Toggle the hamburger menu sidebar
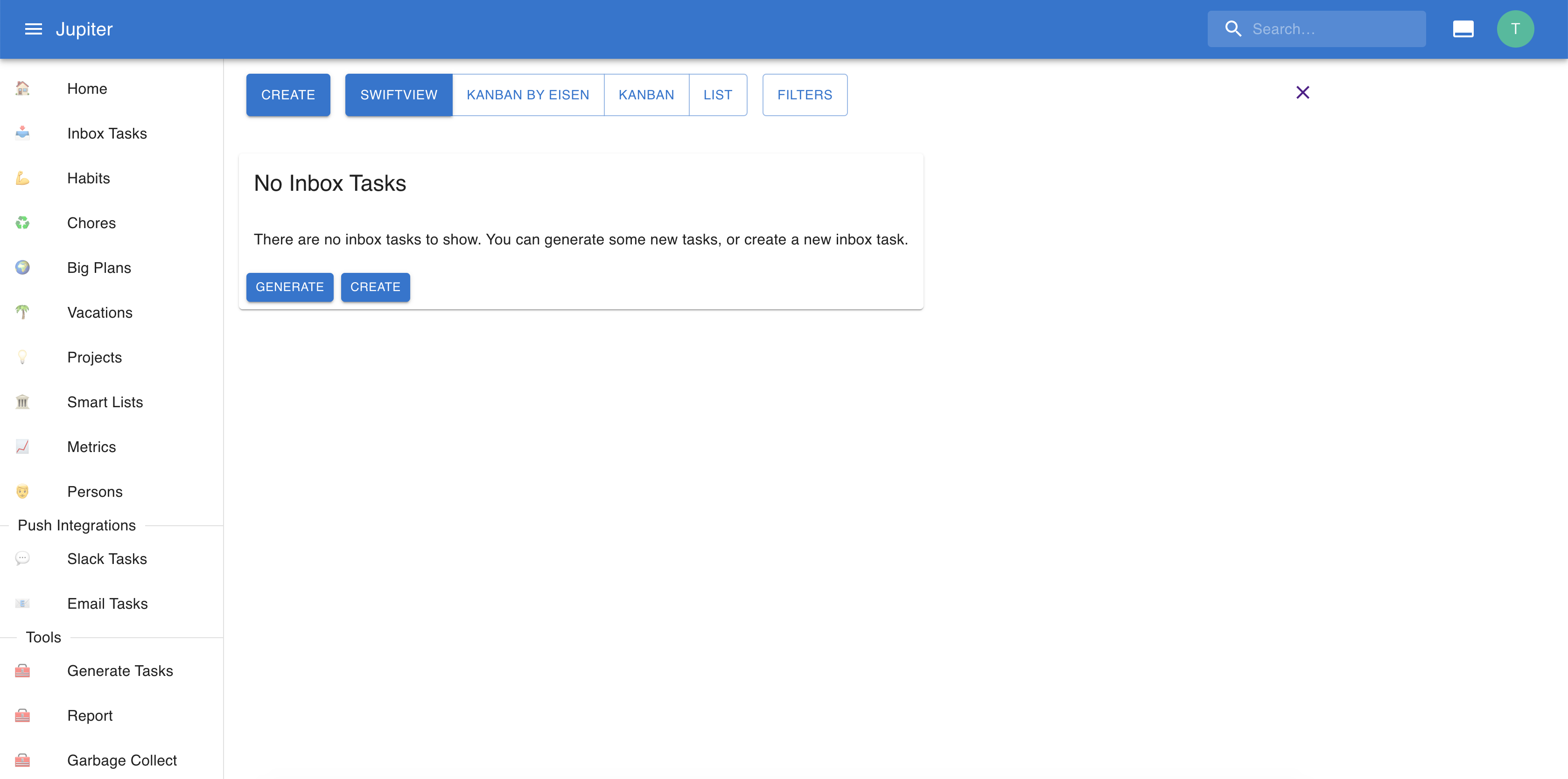 click(x=33, y=28)
